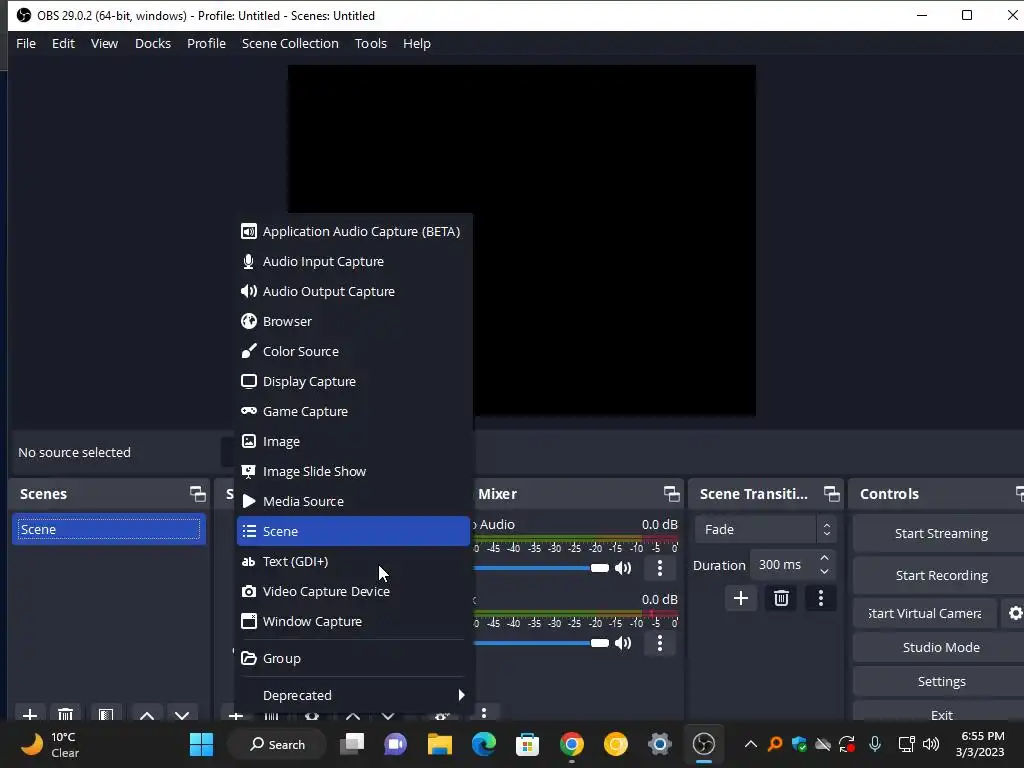Open taskbar Search box

(278, 744)
